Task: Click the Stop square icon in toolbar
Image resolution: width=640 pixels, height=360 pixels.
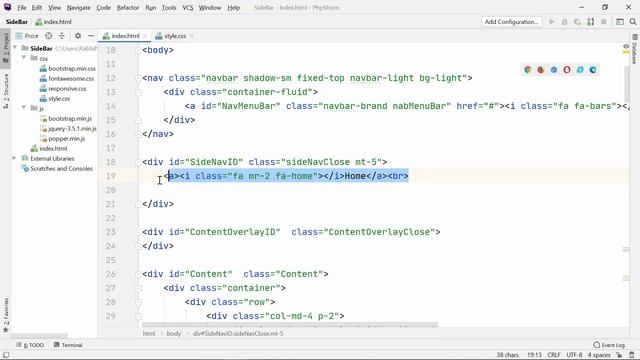Action: [x=604, y=22]
